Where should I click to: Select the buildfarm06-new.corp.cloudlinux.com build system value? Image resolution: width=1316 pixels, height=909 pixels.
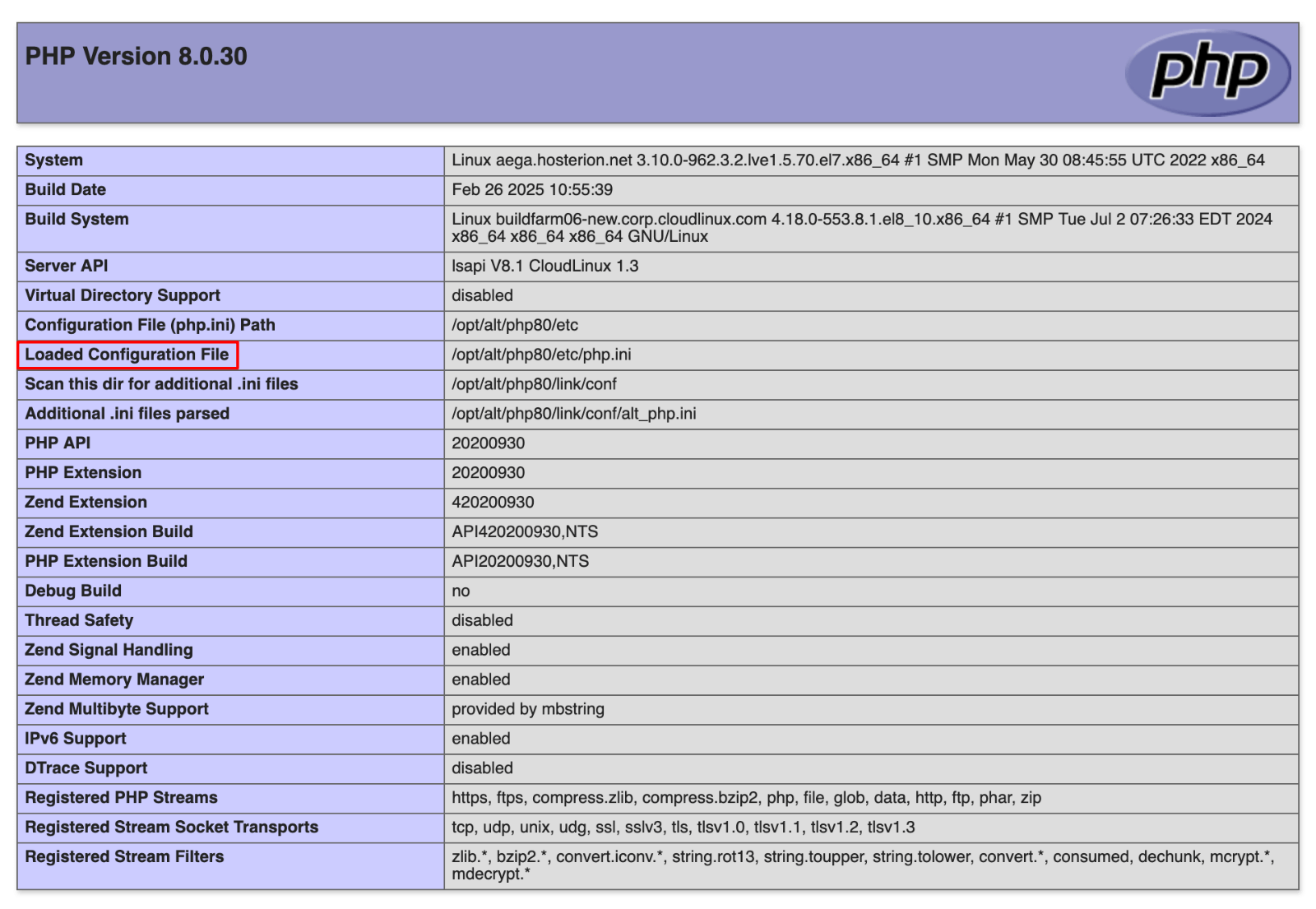point(862,228)
